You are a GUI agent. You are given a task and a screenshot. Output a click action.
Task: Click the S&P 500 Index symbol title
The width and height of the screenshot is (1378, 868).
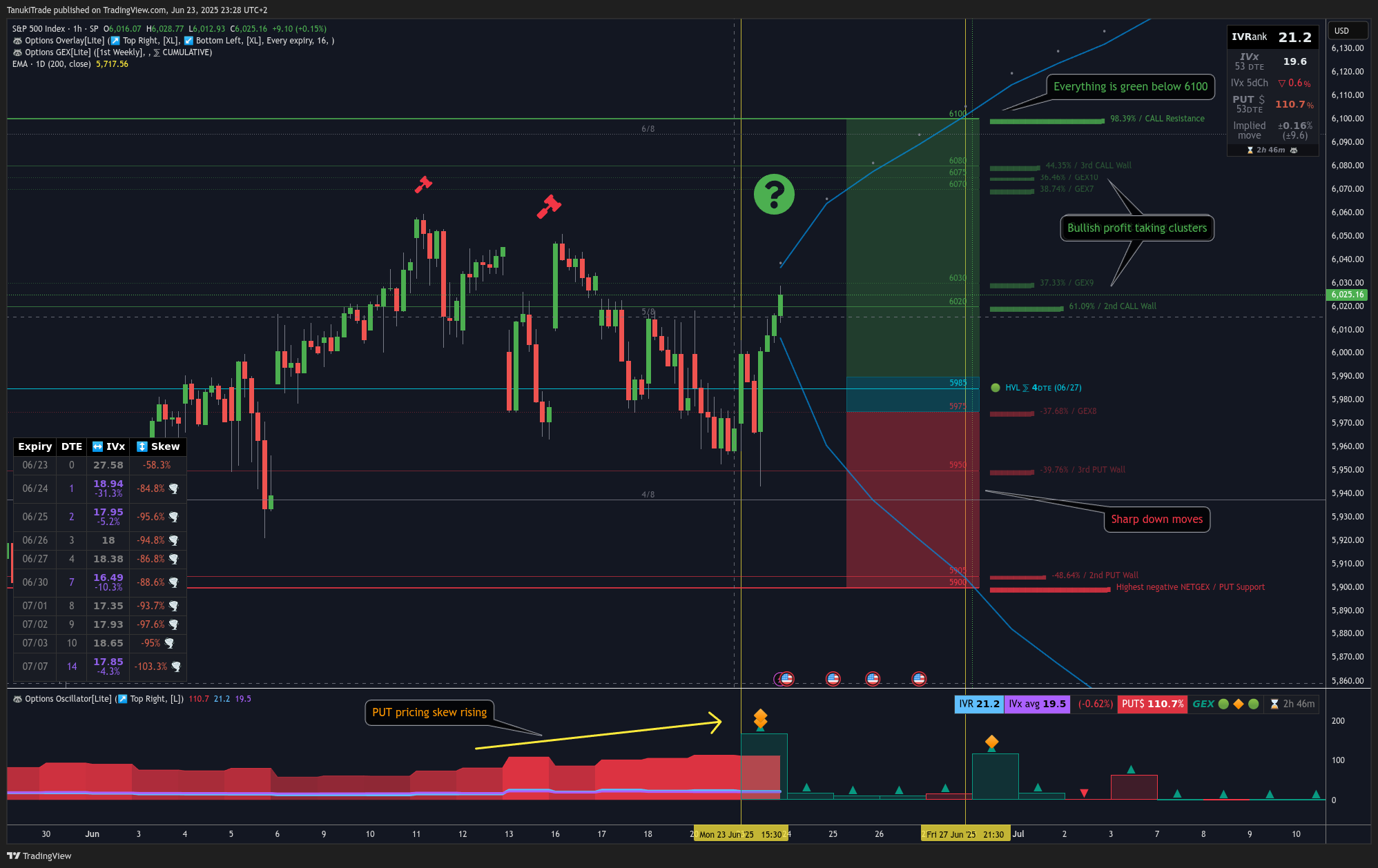pos(39,29)
